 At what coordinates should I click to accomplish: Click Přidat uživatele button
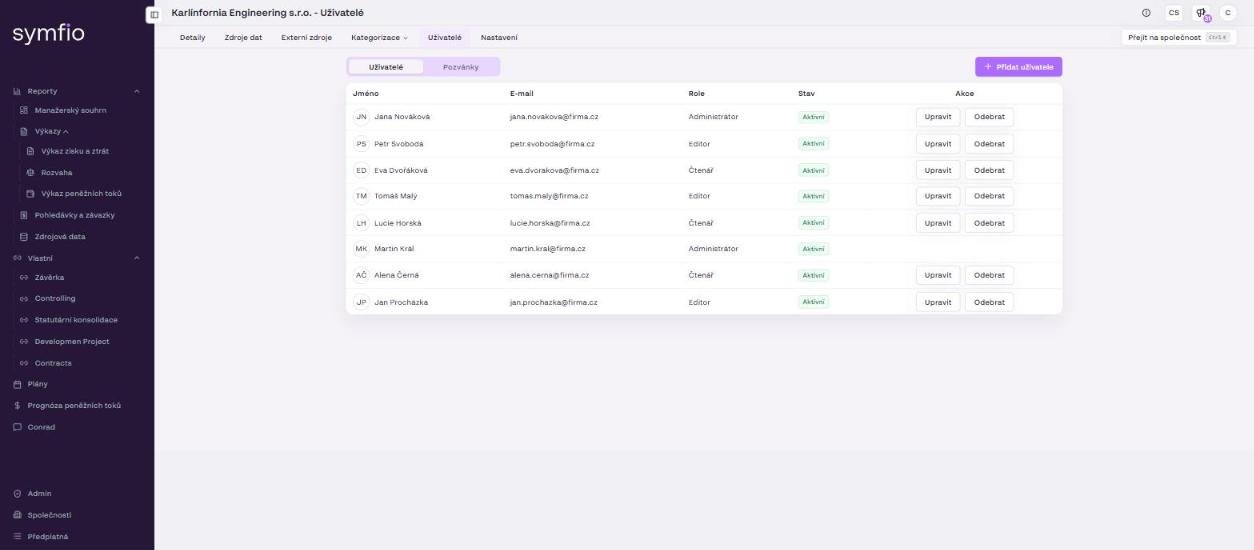[1018, 66]
